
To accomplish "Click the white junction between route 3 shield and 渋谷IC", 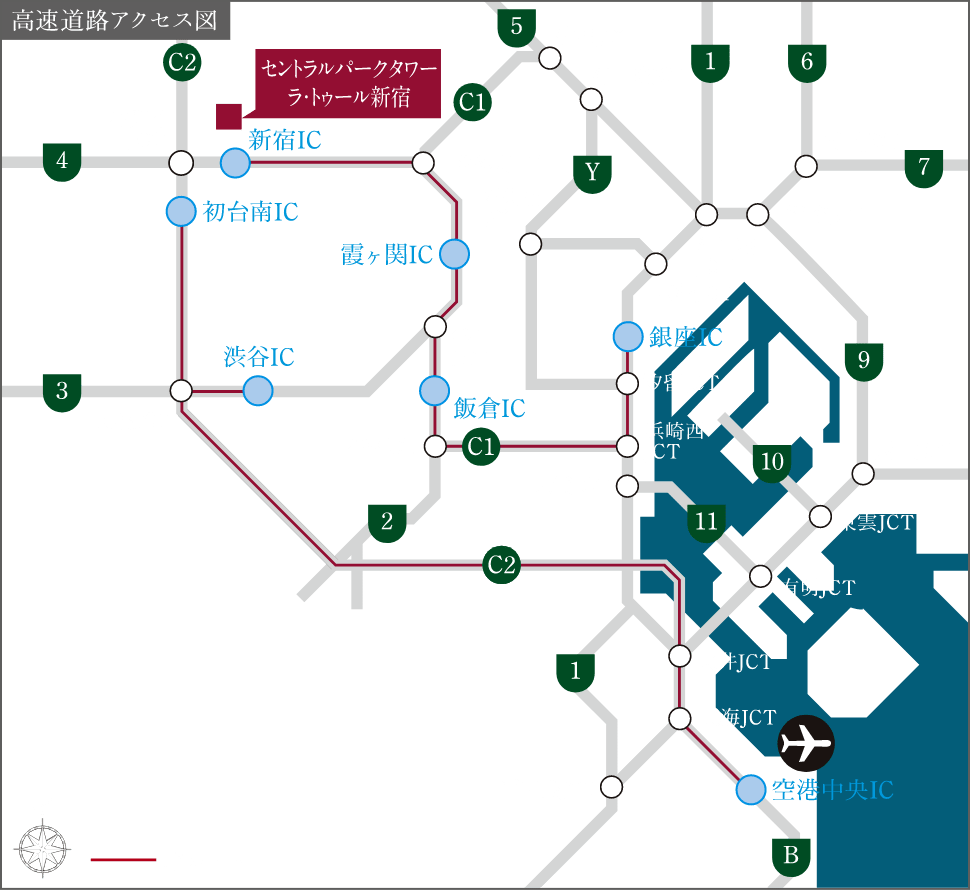I will 181,391.
